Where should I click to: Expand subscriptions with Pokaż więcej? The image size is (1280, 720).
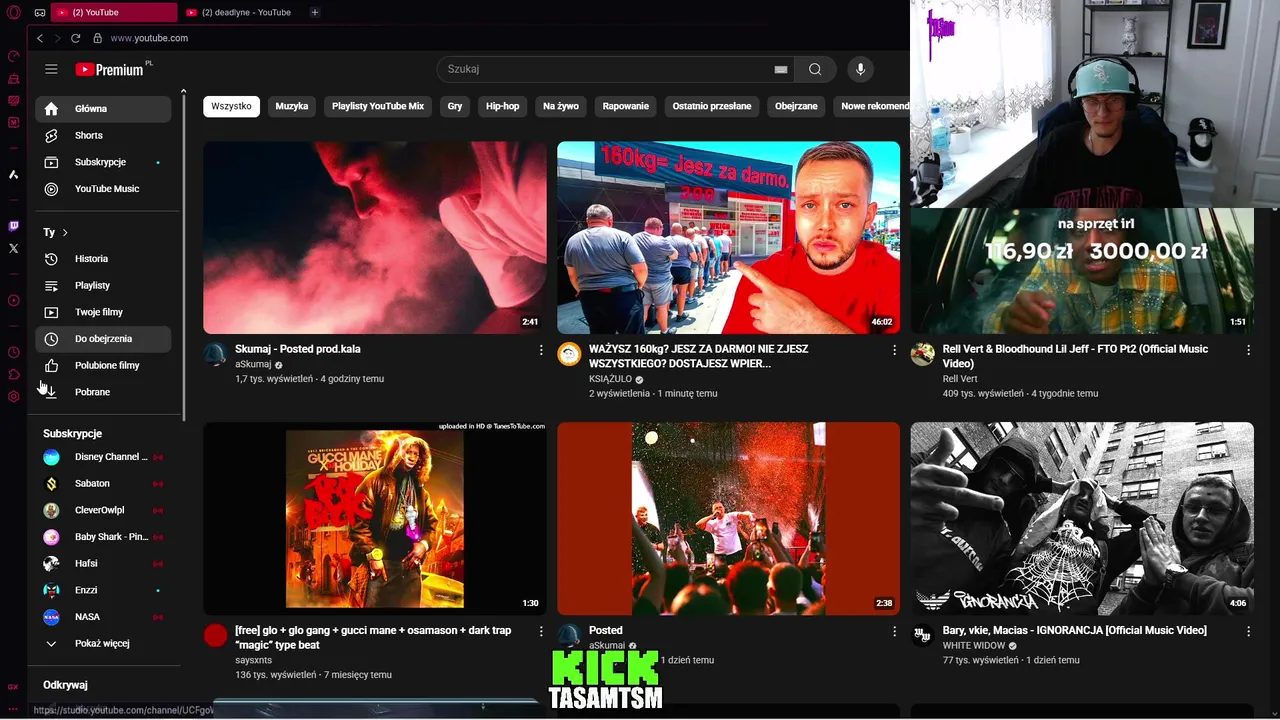tap(103, 643)
